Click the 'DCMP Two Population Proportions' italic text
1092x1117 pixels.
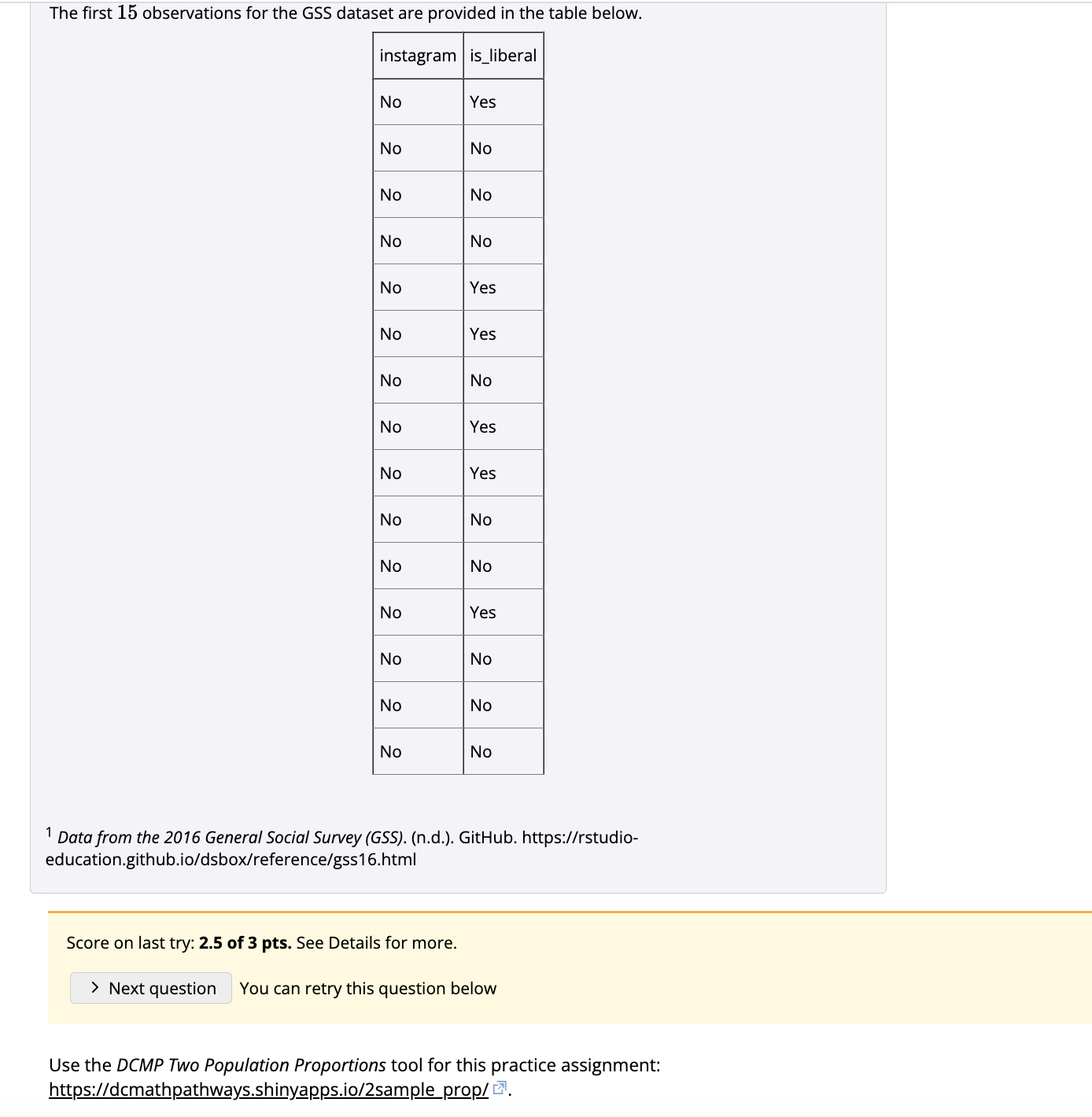pyautogui.click(x=250, y=1066)
